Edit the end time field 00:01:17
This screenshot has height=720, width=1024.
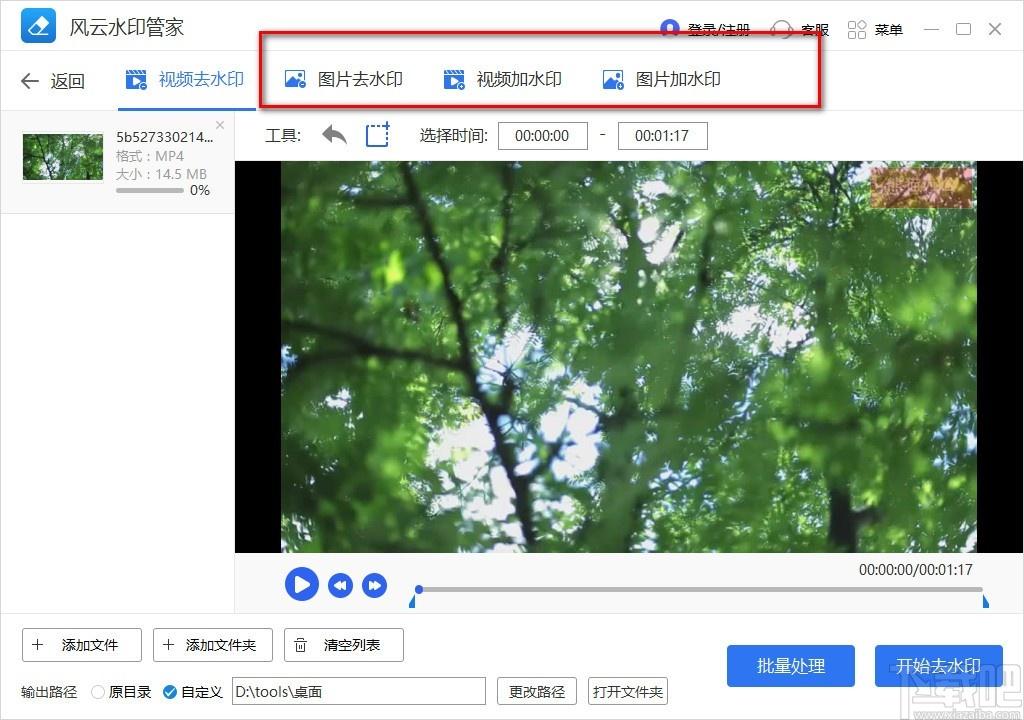point(662,136)
